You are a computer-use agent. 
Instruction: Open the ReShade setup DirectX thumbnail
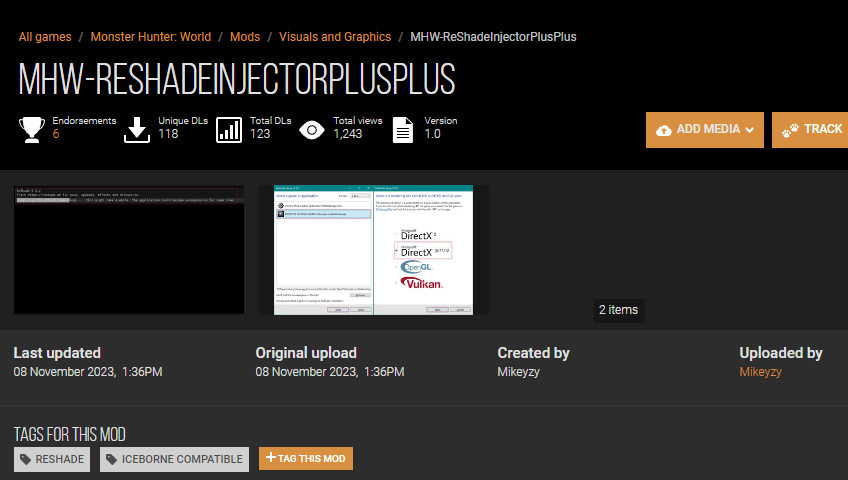click(374, 250)
